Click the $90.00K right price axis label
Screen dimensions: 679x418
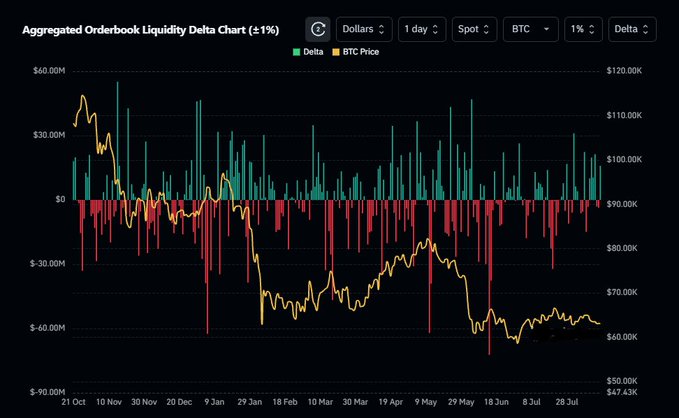[622, 204]
